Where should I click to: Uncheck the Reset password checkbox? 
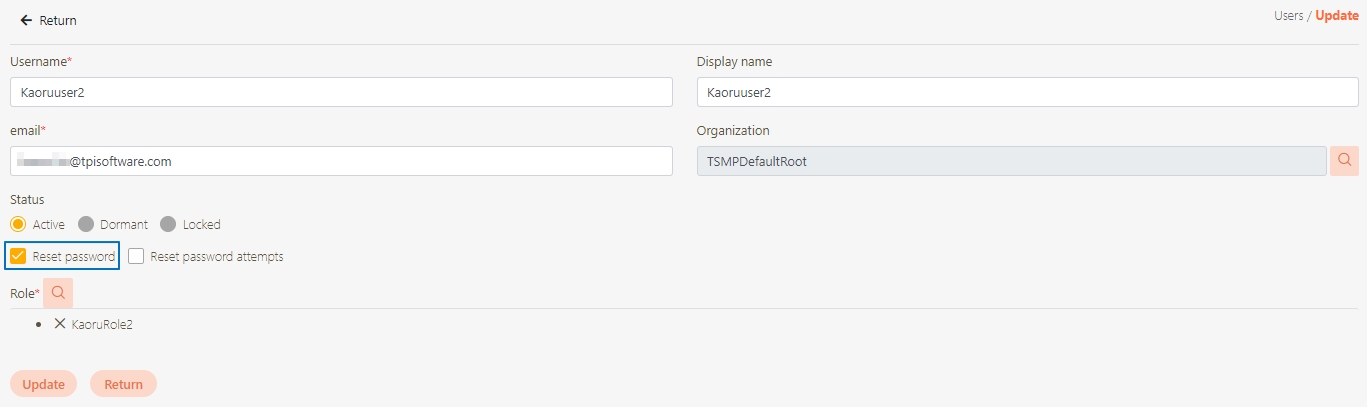click(18, 256)
